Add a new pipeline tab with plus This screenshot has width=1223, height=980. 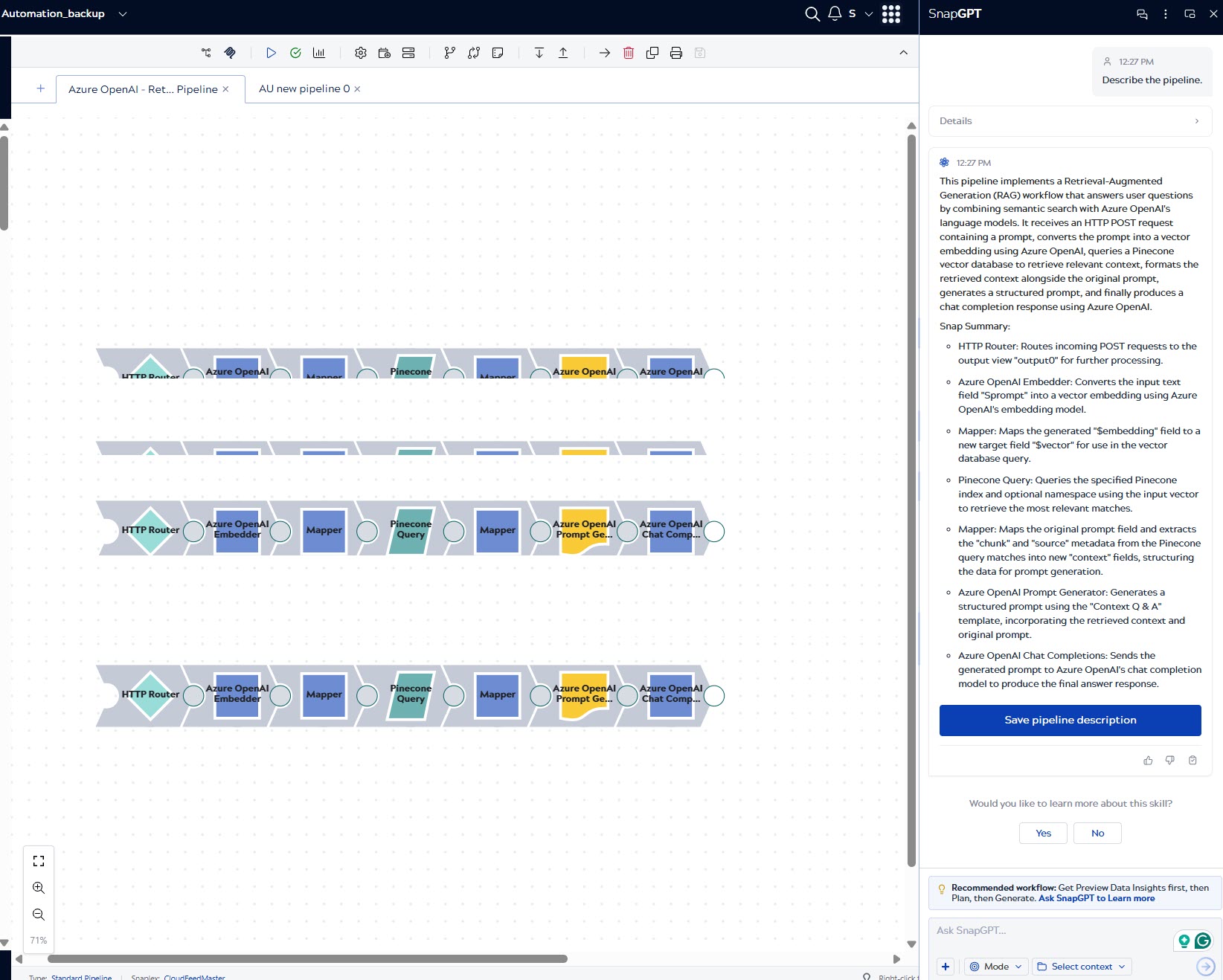tap(41, 88)
